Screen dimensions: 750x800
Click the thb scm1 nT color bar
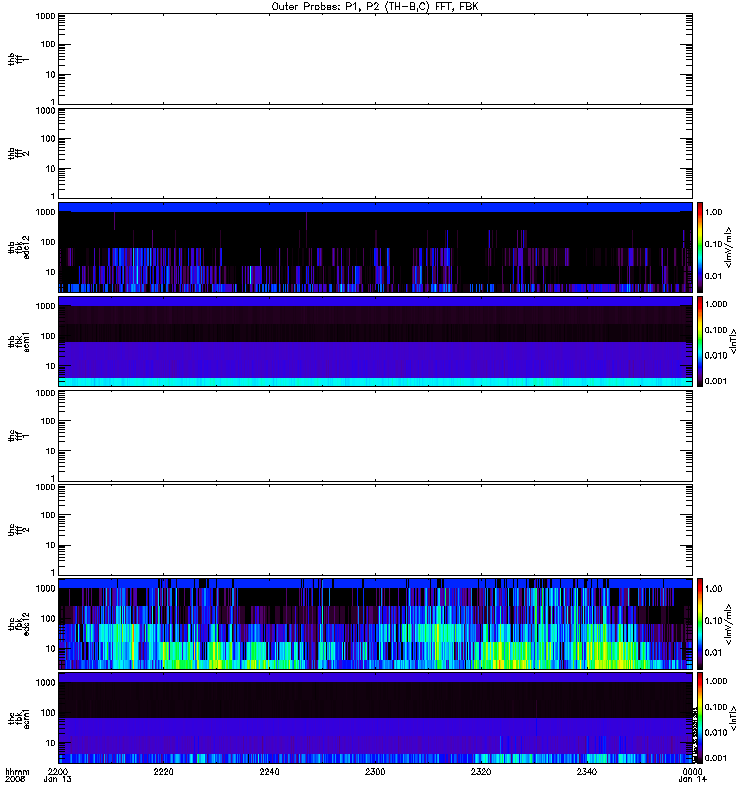tap(700, 341)
